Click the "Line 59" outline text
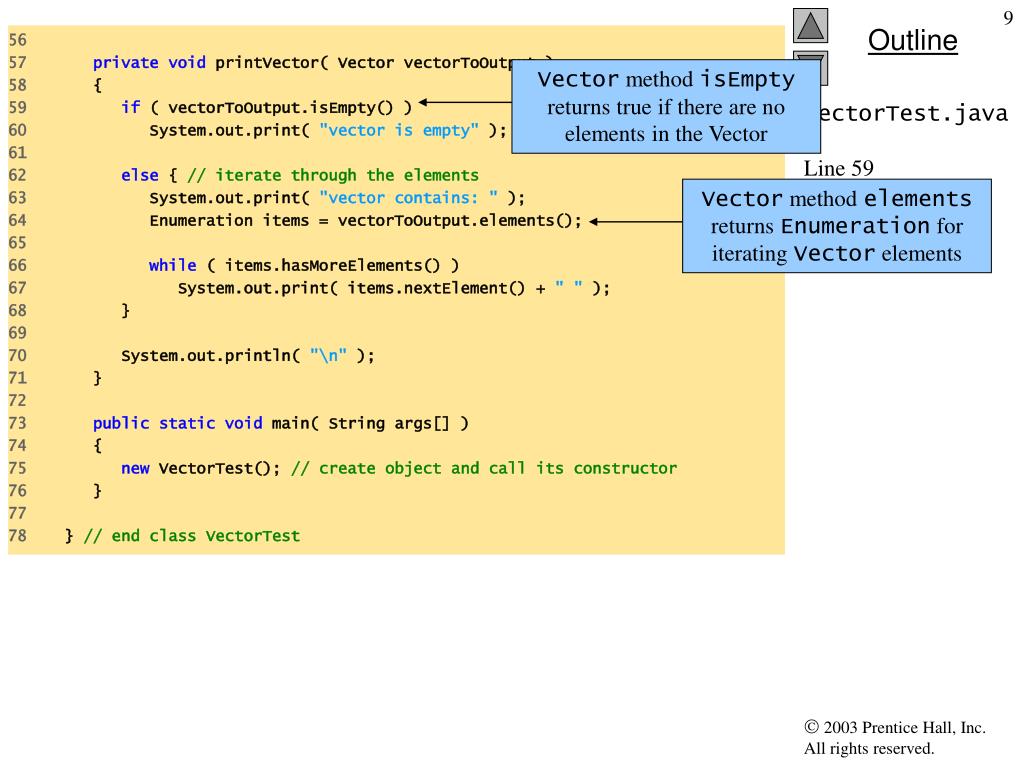The width and height of the screenshot is (1024, 768). (839, 168)
